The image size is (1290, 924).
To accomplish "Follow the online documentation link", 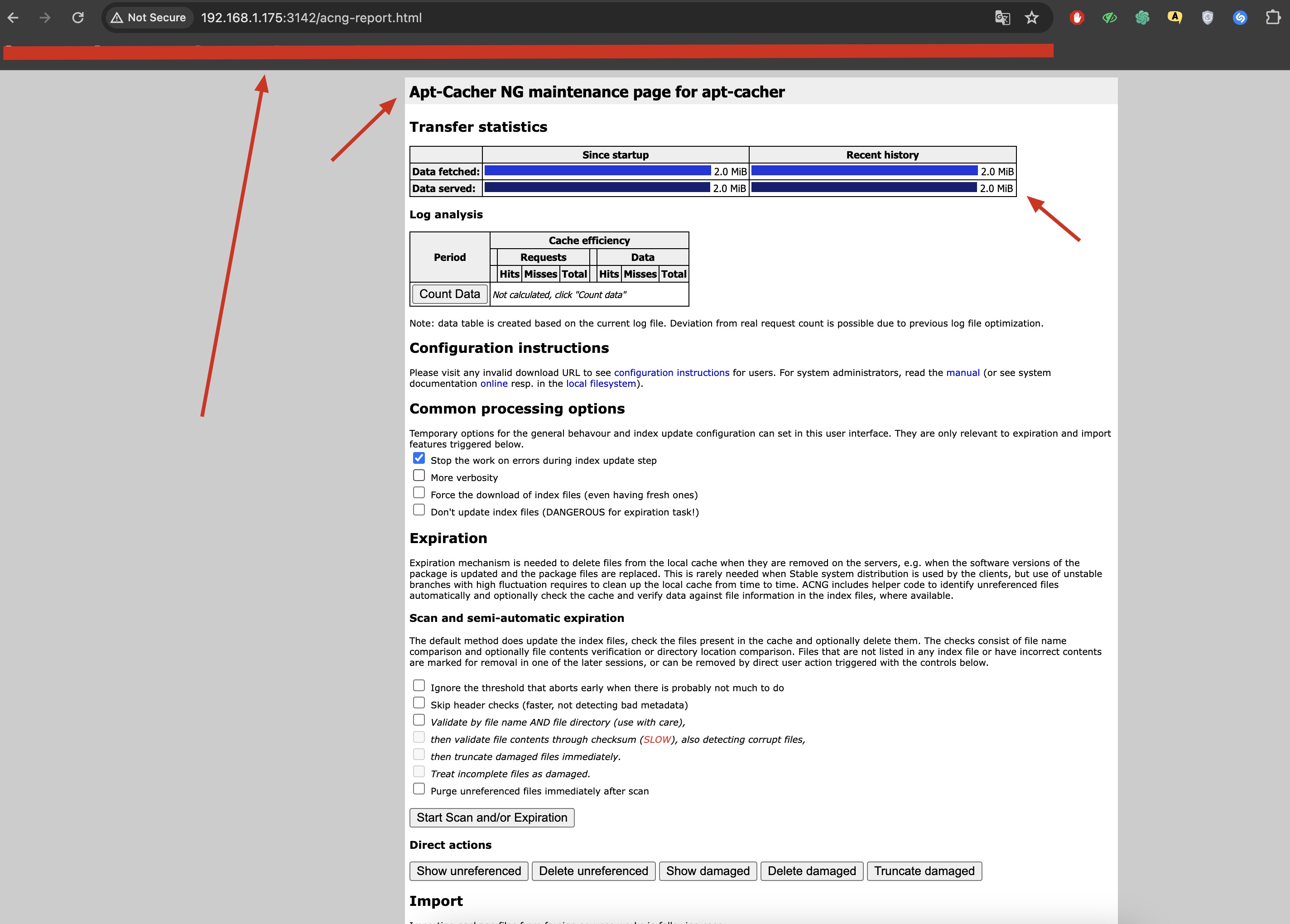I will pos(494,384).
